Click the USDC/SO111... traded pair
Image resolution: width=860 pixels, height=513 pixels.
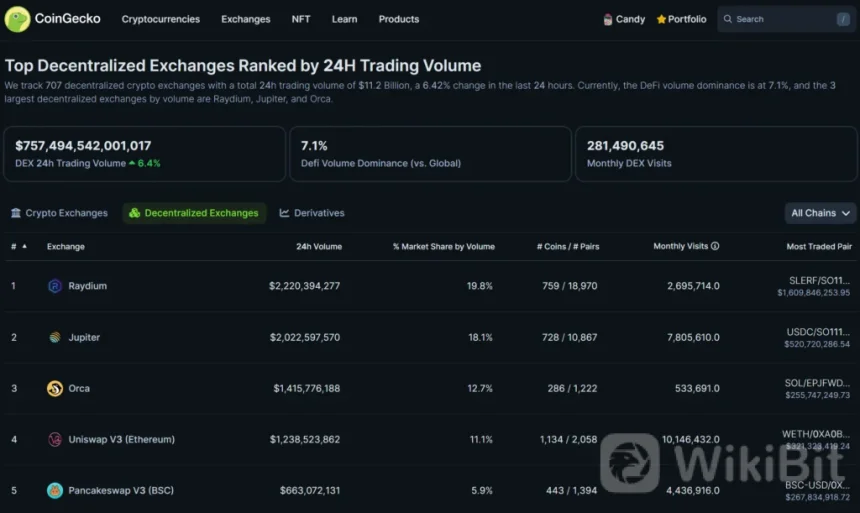[x=818, y=332]
